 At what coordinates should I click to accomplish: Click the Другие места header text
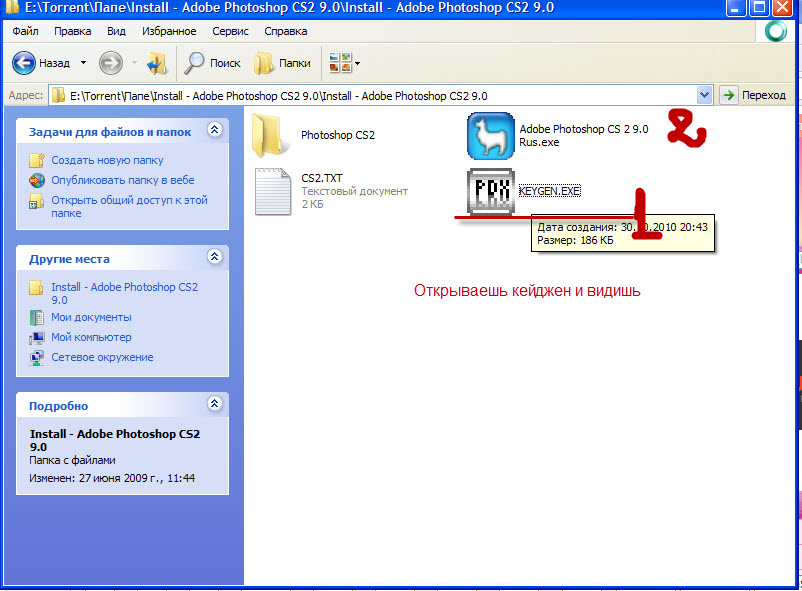pyautogui.click(x=69, y=259)
